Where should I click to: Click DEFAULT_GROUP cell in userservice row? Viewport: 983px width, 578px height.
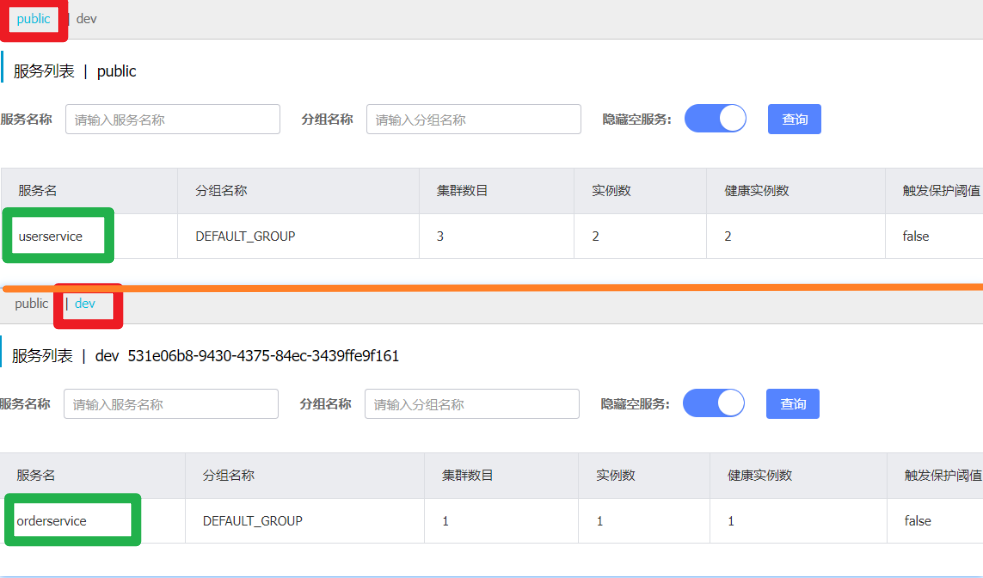(x=245, y=237)
